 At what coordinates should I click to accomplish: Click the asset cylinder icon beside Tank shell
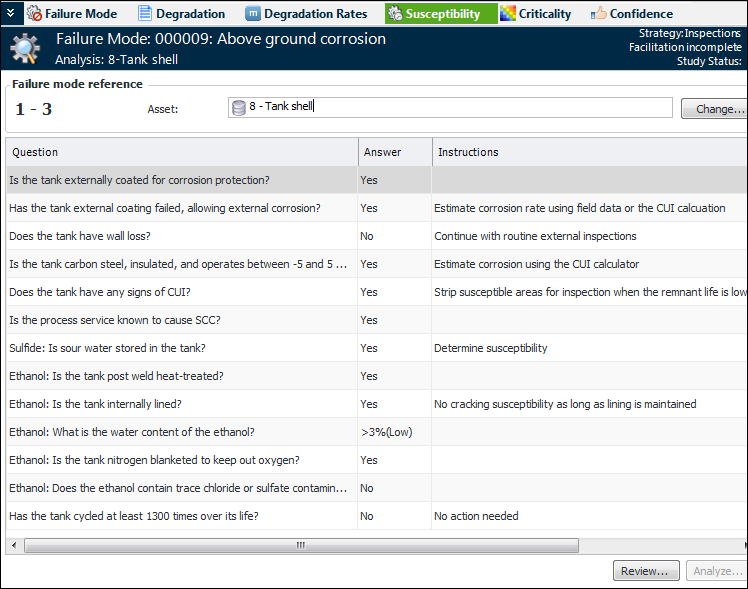(239, 108)
